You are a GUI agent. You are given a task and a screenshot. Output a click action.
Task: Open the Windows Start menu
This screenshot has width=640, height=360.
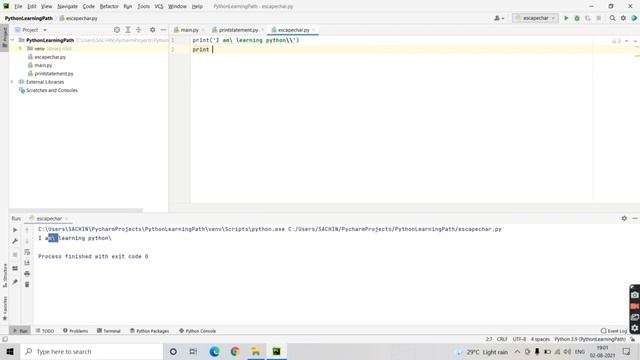pyautogui.click(x=10, y=351)
